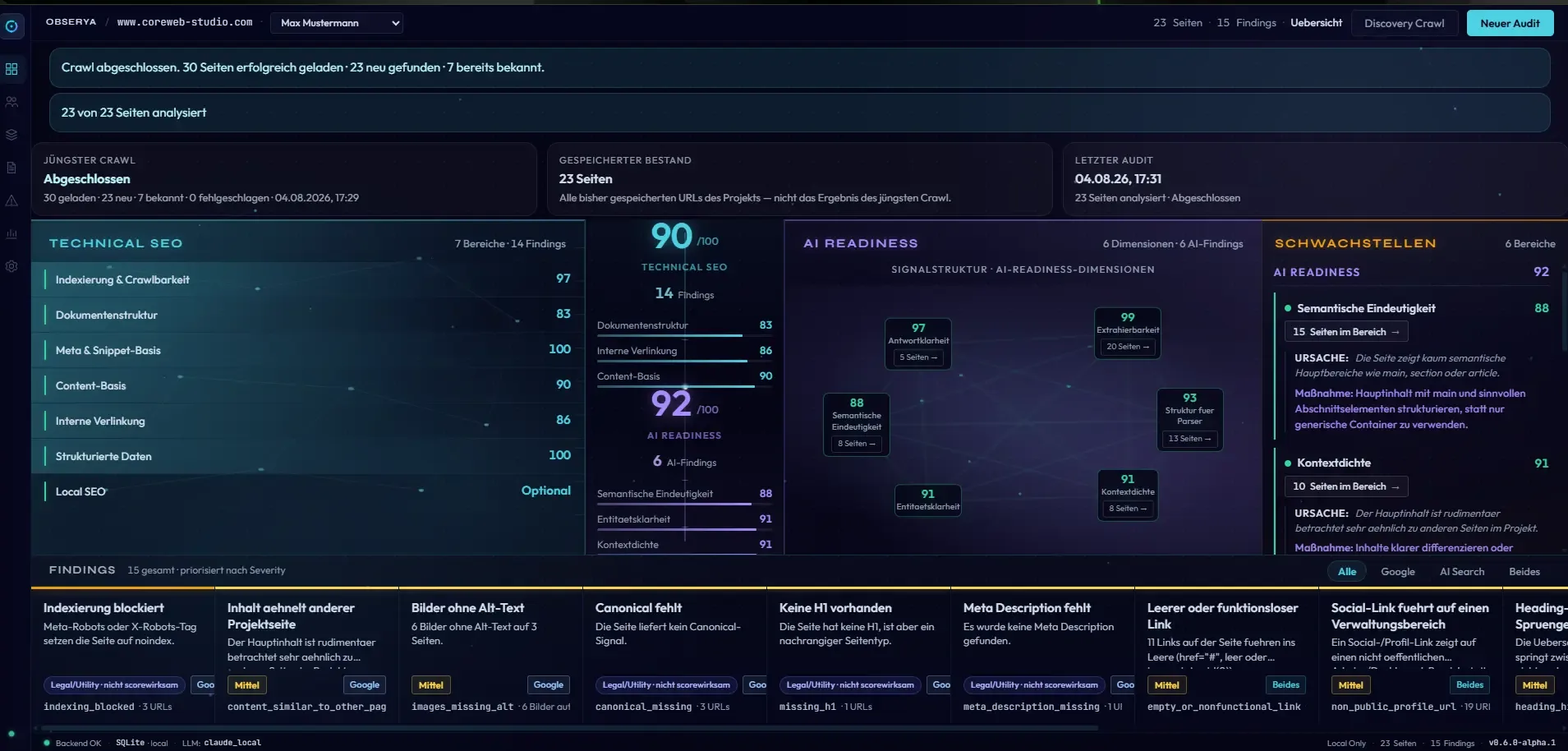
Task: Click the v0.6.0-alpha.1 version label
Action: tap(1522, 743)
